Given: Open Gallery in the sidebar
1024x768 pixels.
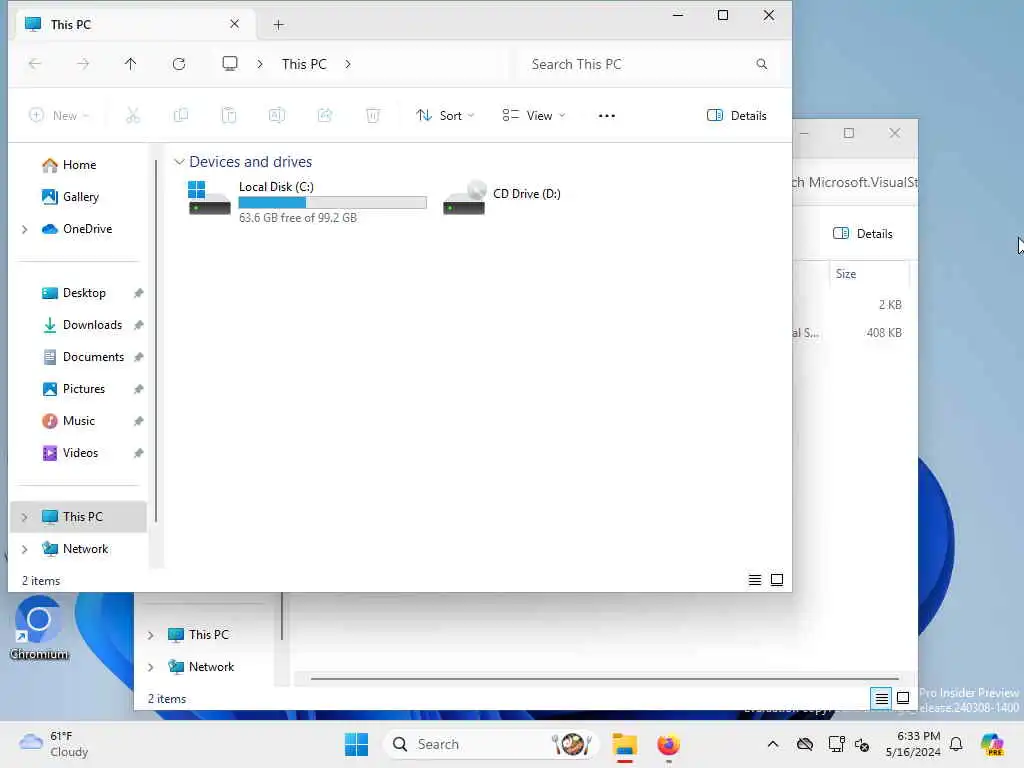Looking at the screenshot, I should (80, 197).
